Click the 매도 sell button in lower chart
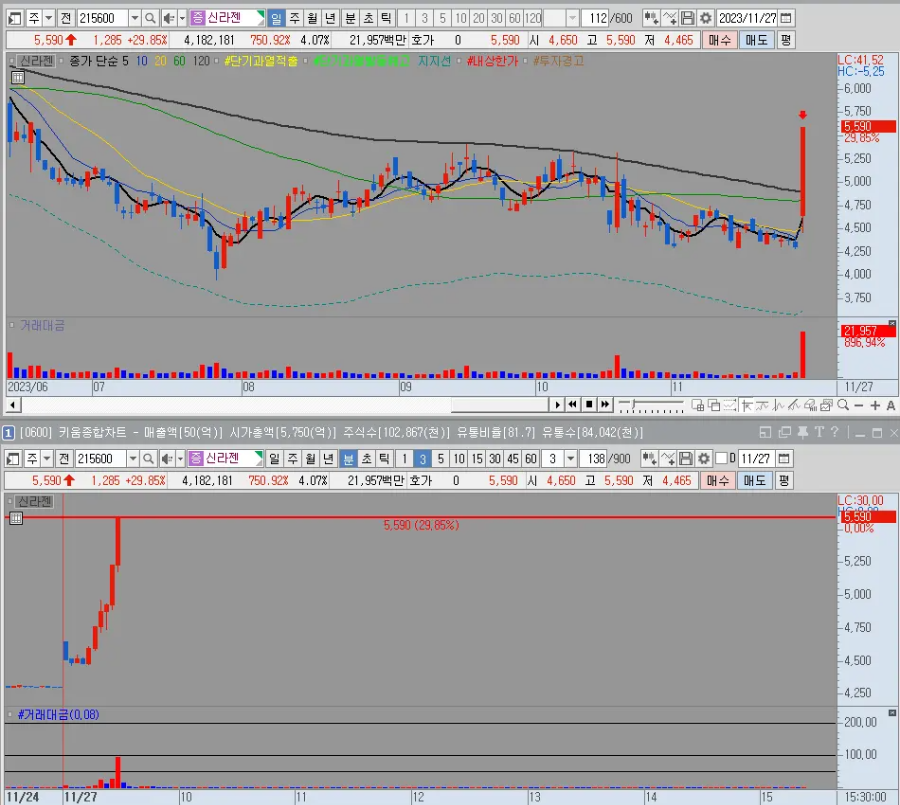The width and height of the screenshot is (900, 805). (755, 481)
